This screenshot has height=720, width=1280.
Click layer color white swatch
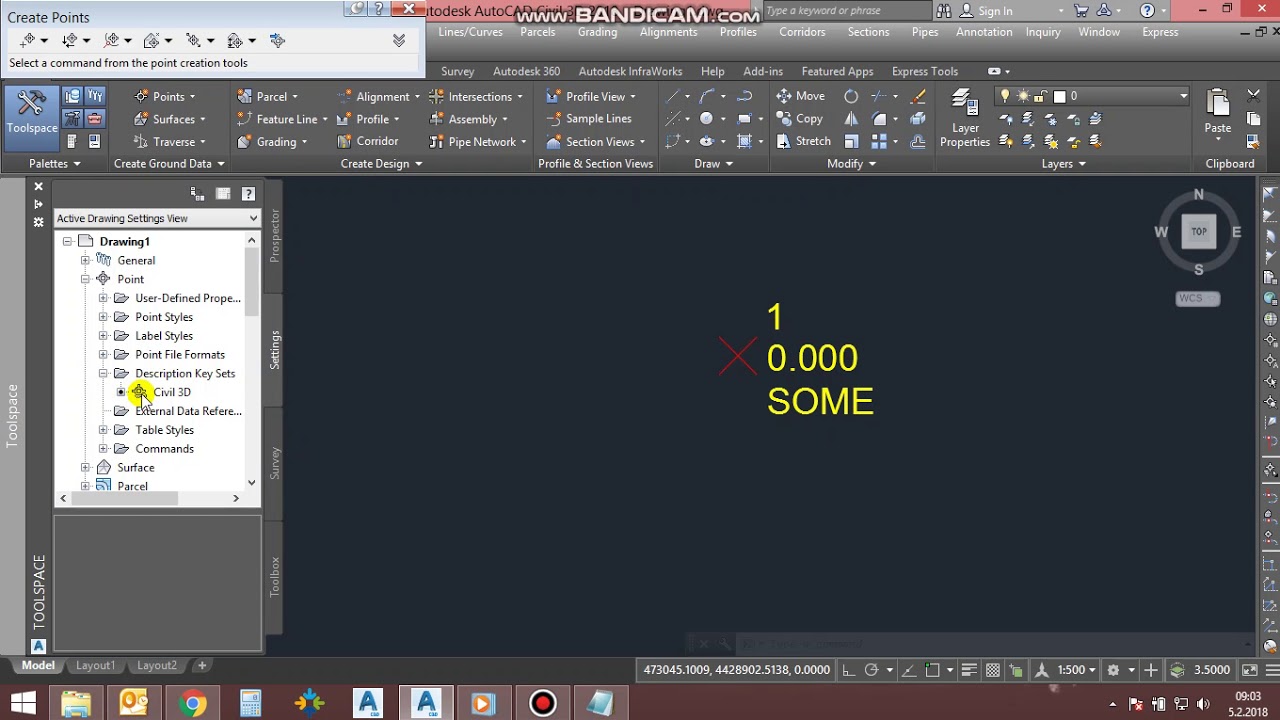click(x=1059, y=96)
